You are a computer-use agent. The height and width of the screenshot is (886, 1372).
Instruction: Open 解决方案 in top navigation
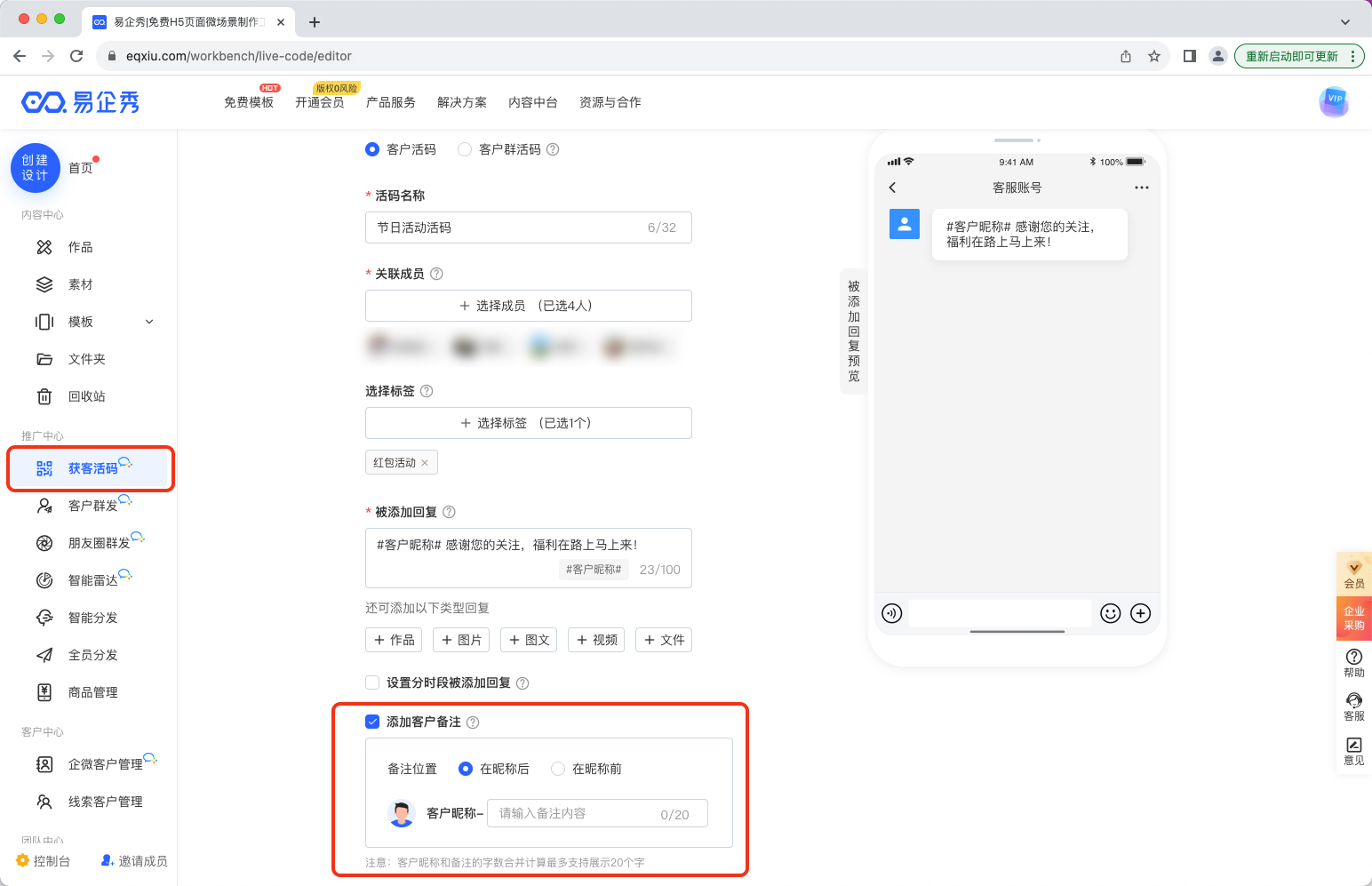pos(461,102)
